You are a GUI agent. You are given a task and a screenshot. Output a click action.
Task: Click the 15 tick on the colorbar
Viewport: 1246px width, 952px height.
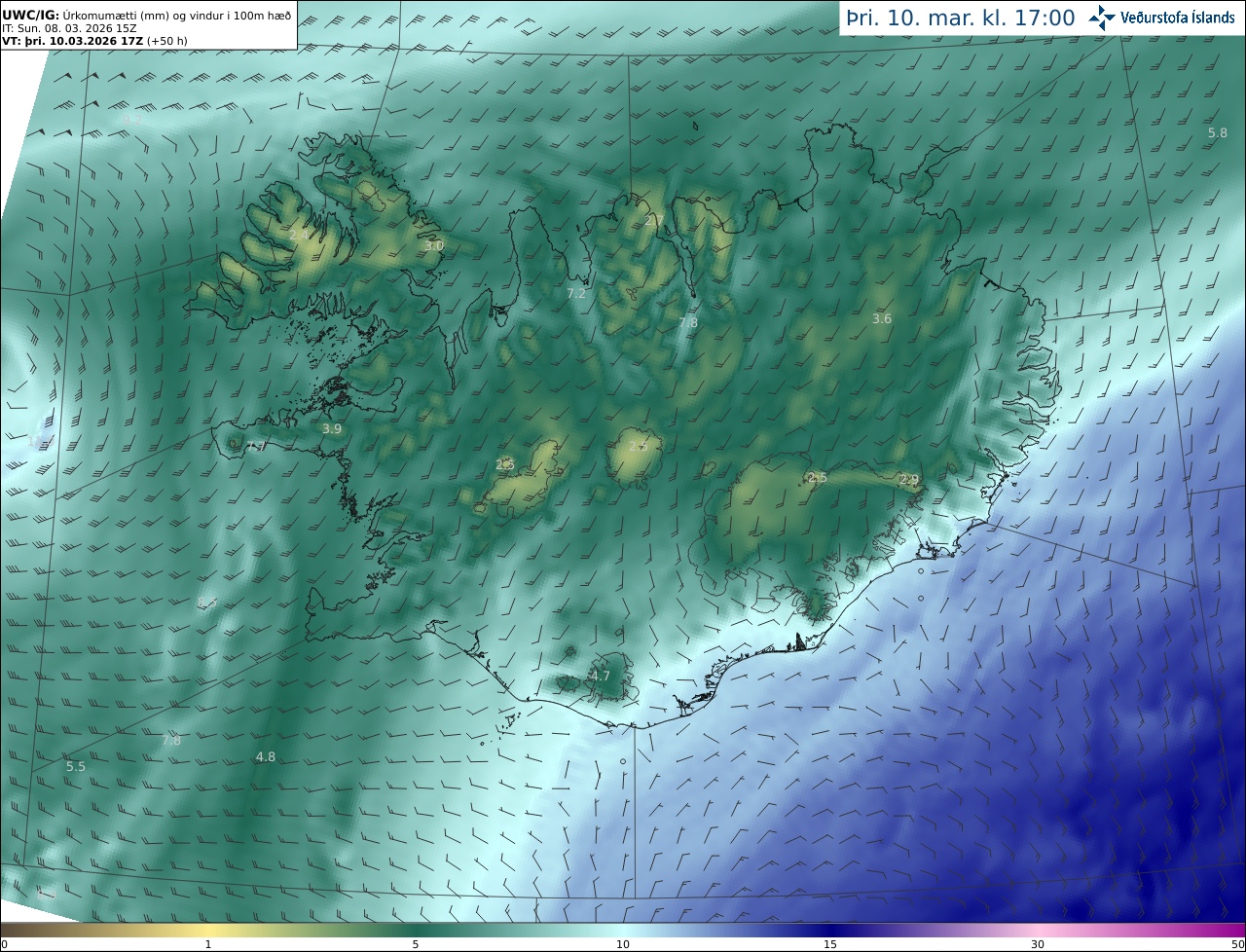point(830,944)
